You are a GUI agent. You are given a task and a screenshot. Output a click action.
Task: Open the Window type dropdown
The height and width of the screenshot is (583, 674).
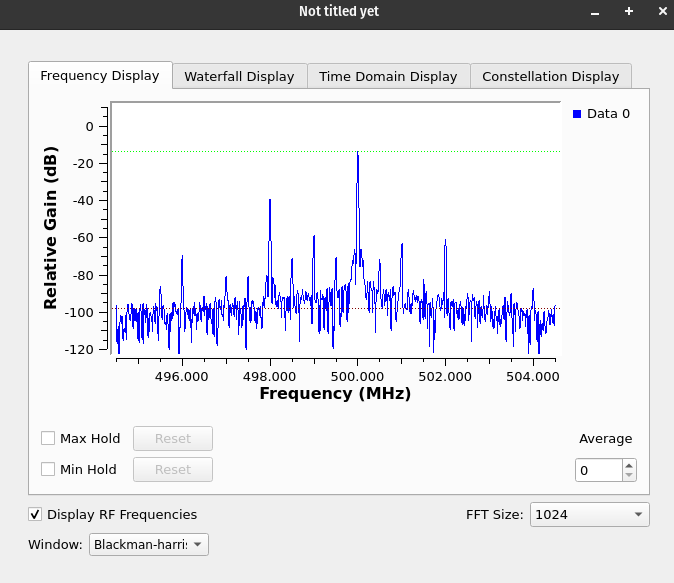click(x=149, y=544)
